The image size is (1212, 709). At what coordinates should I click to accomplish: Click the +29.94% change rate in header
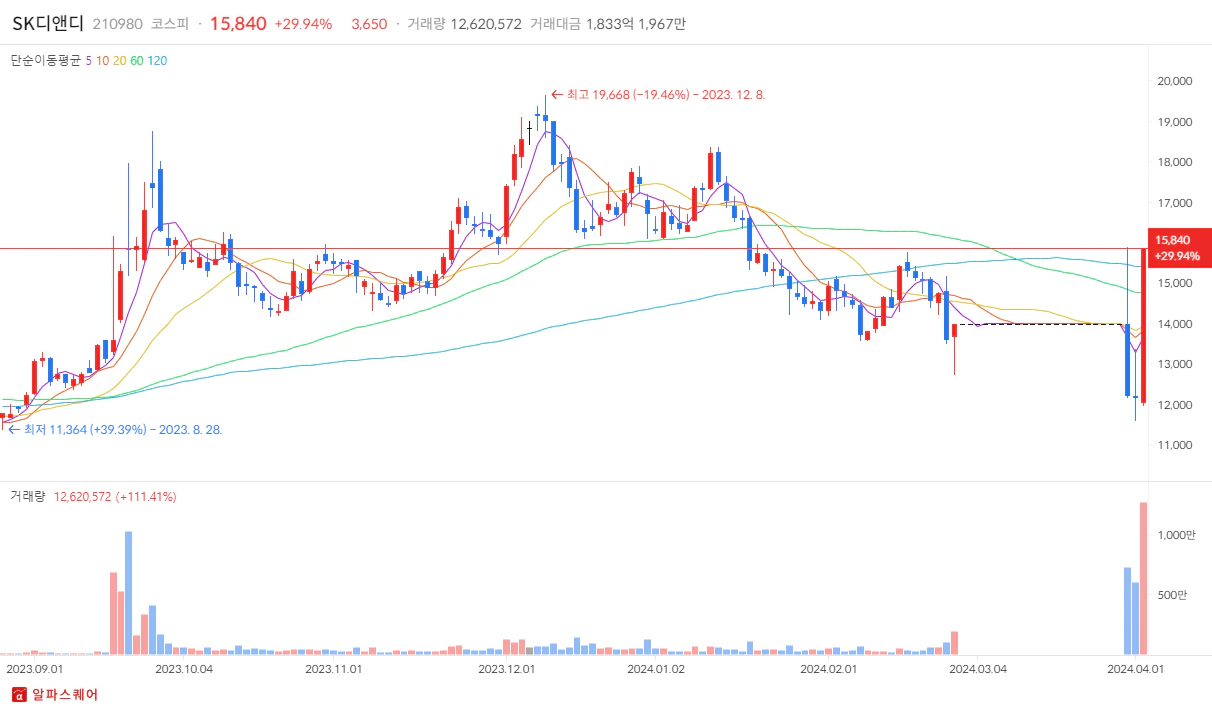(303, 24)
